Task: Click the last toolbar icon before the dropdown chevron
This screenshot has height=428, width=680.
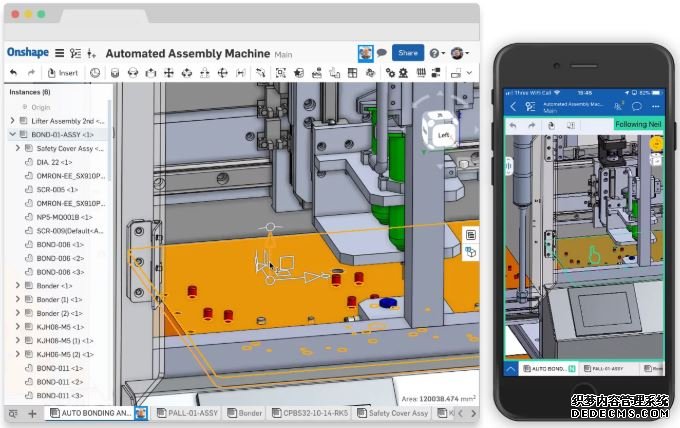Action: [456, 73]
